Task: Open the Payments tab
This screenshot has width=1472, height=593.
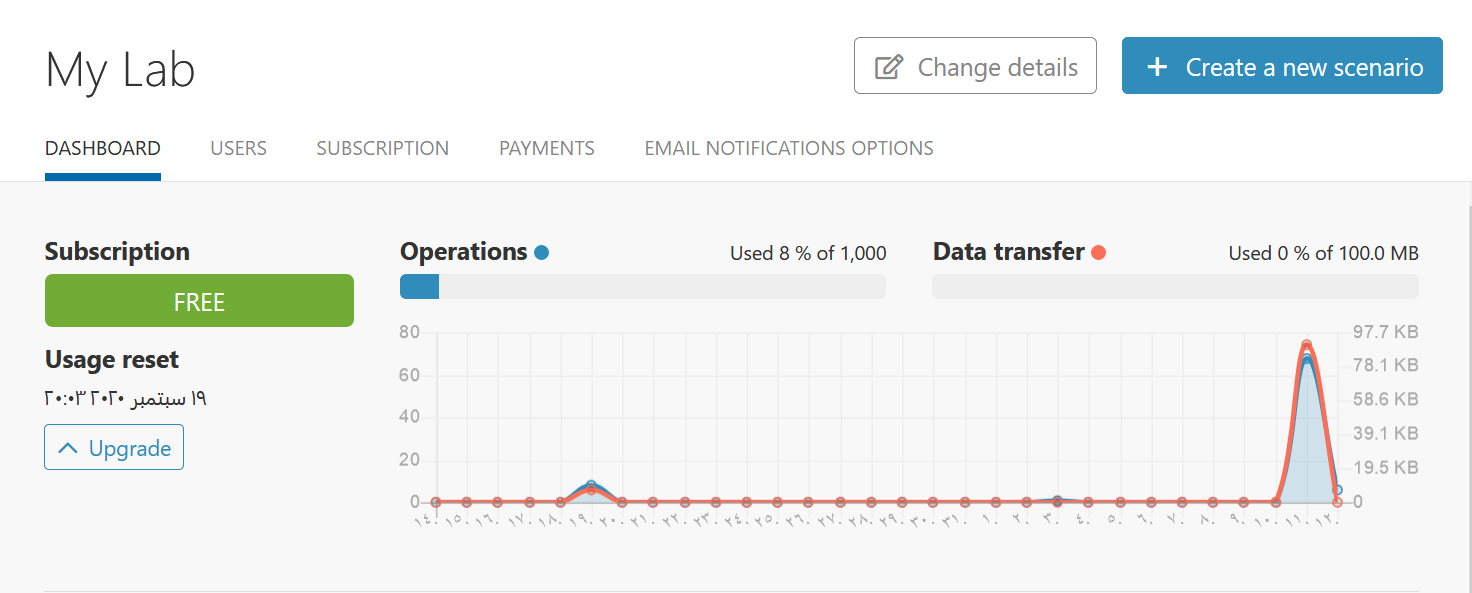Action: coord(546,148)
